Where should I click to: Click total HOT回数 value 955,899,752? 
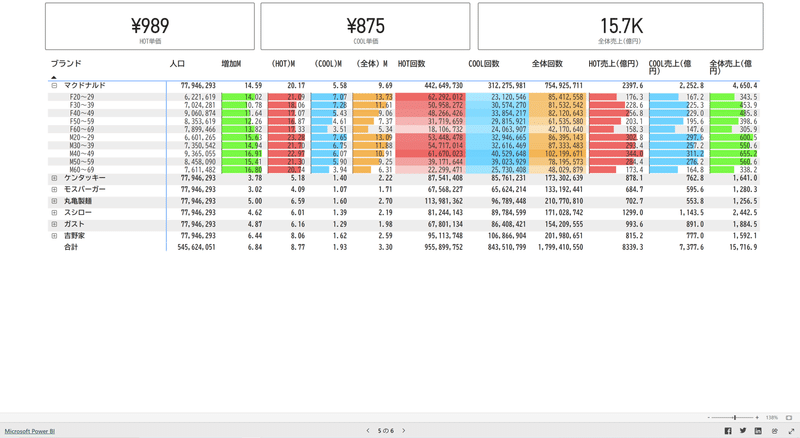click(443, 247)
